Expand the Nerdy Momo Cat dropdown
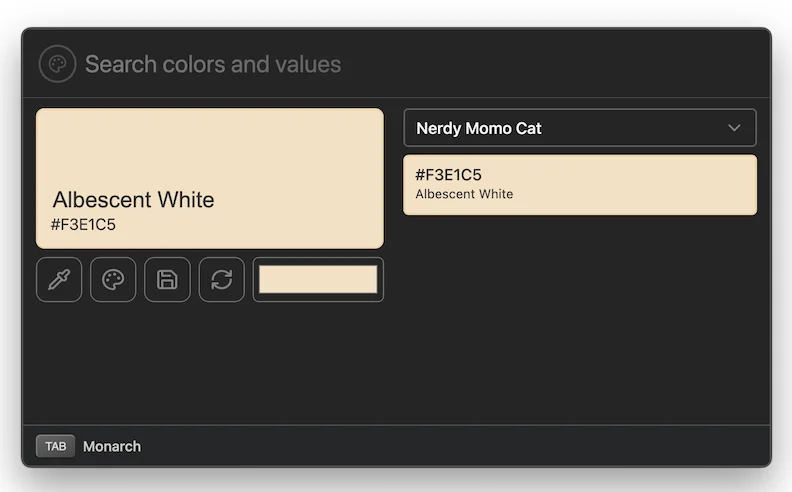Screen dimensions: 792x492 point(579,128)
